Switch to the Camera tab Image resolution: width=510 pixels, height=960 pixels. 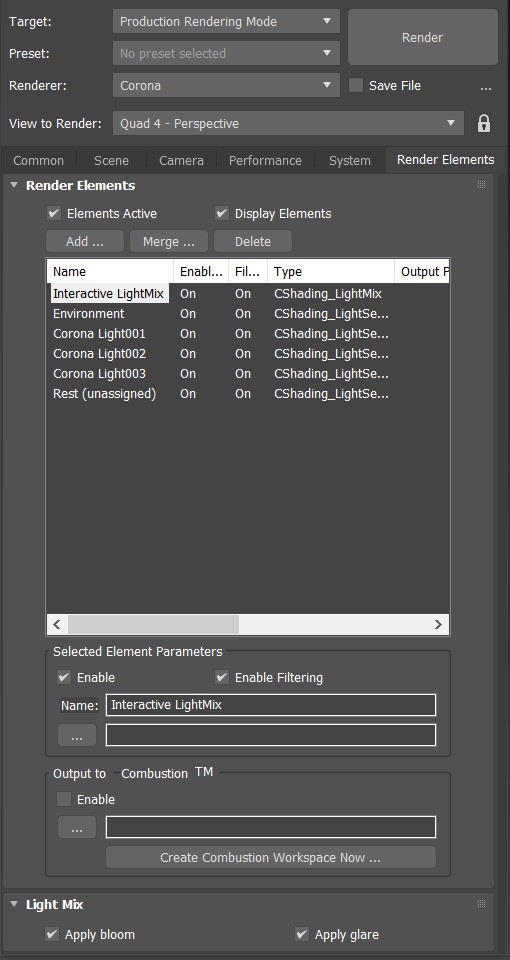click(x=181, y=160)
